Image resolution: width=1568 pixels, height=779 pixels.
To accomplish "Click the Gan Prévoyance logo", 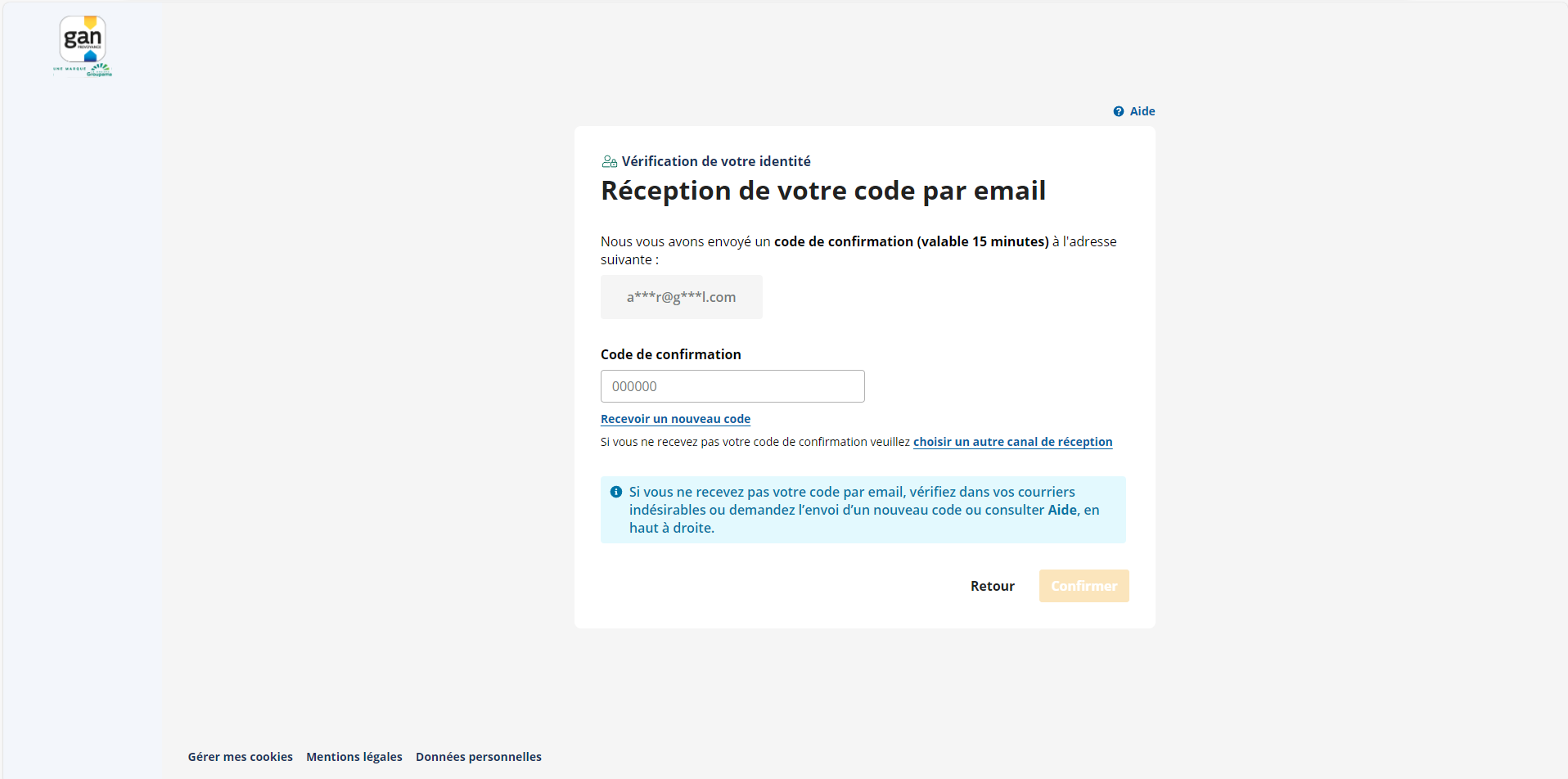I will (83, 38).
